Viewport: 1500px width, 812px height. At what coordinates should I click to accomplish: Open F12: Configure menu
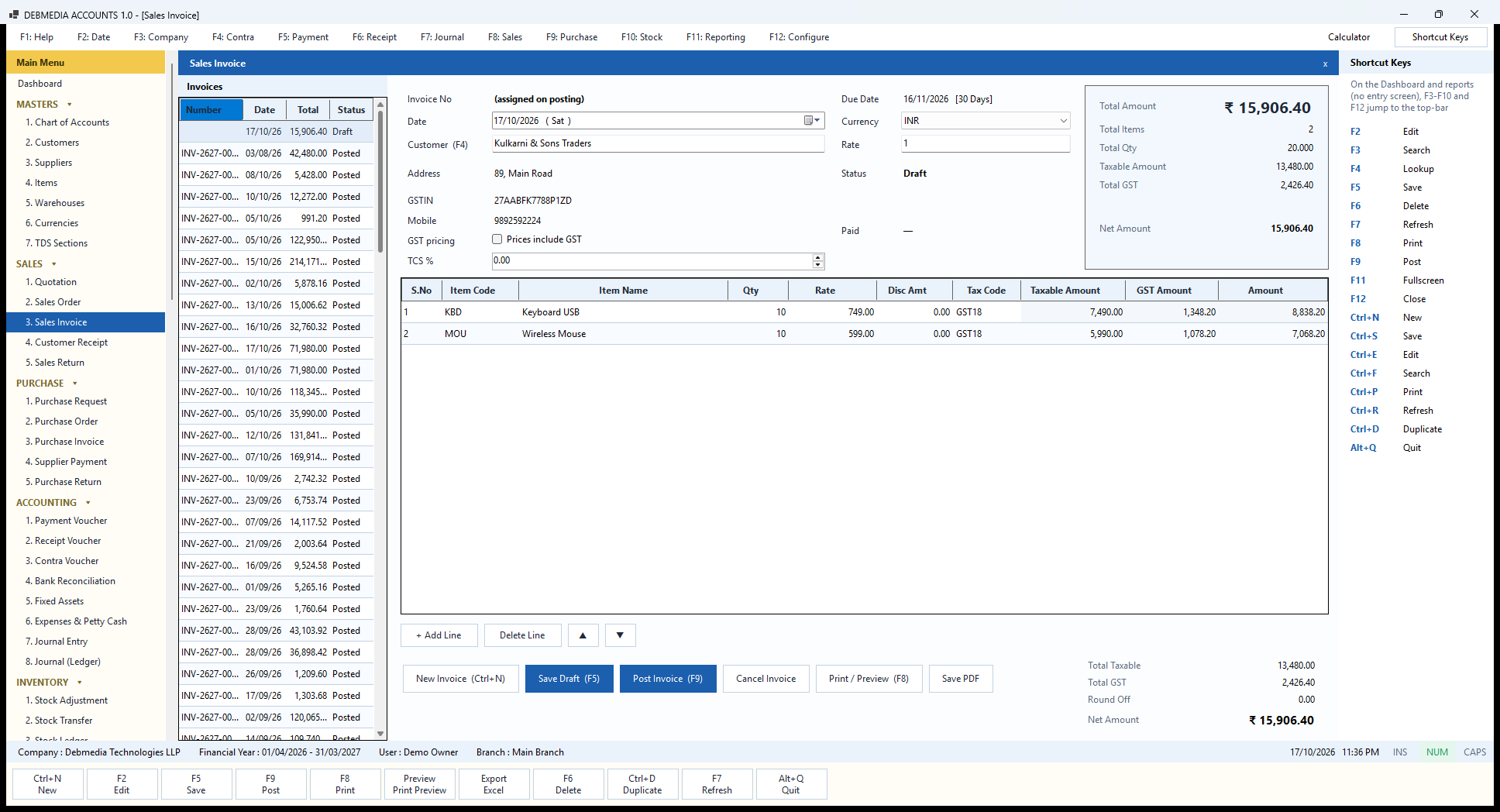[x=799, y=37]
